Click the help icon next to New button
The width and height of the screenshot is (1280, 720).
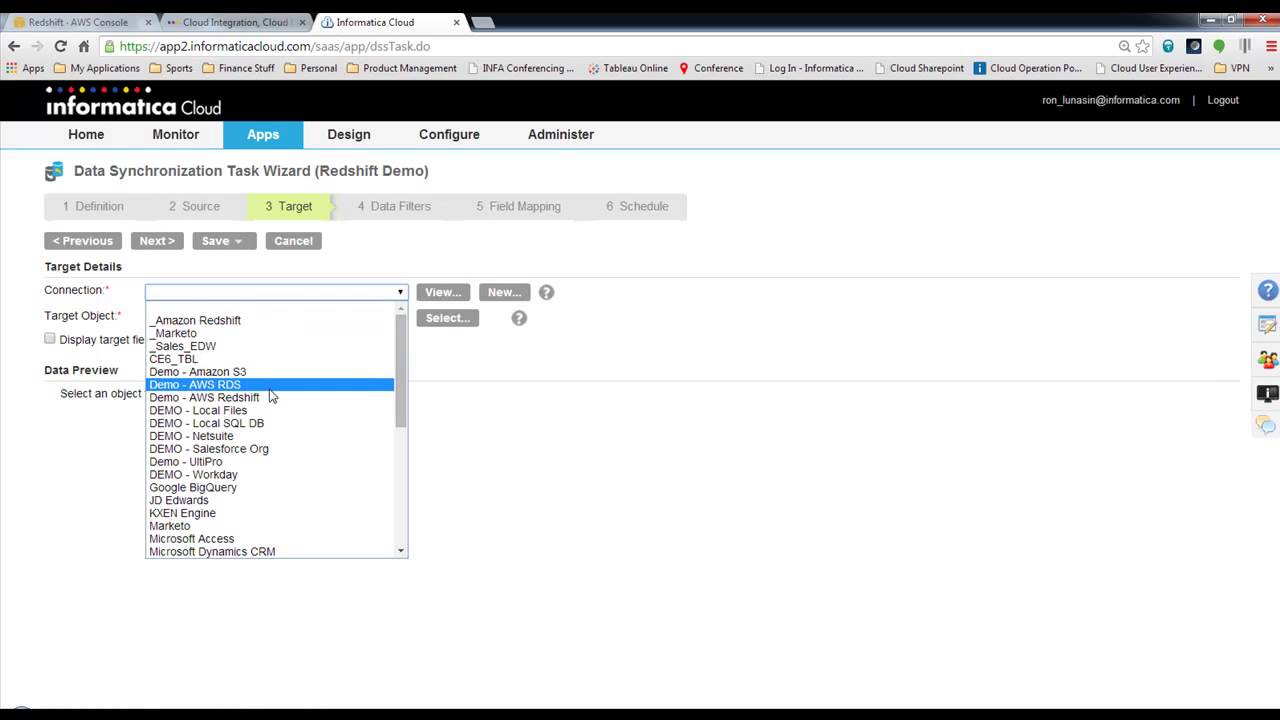click(x=546, y=292)
